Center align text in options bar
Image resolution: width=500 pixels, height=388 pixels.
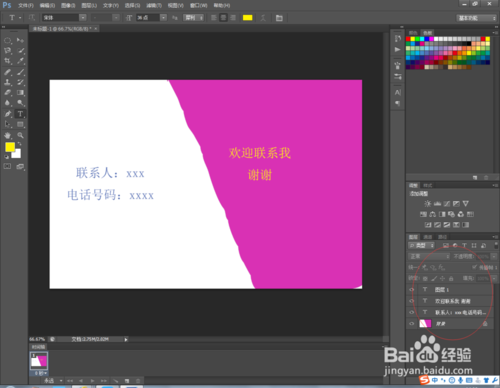click(223, 18)
